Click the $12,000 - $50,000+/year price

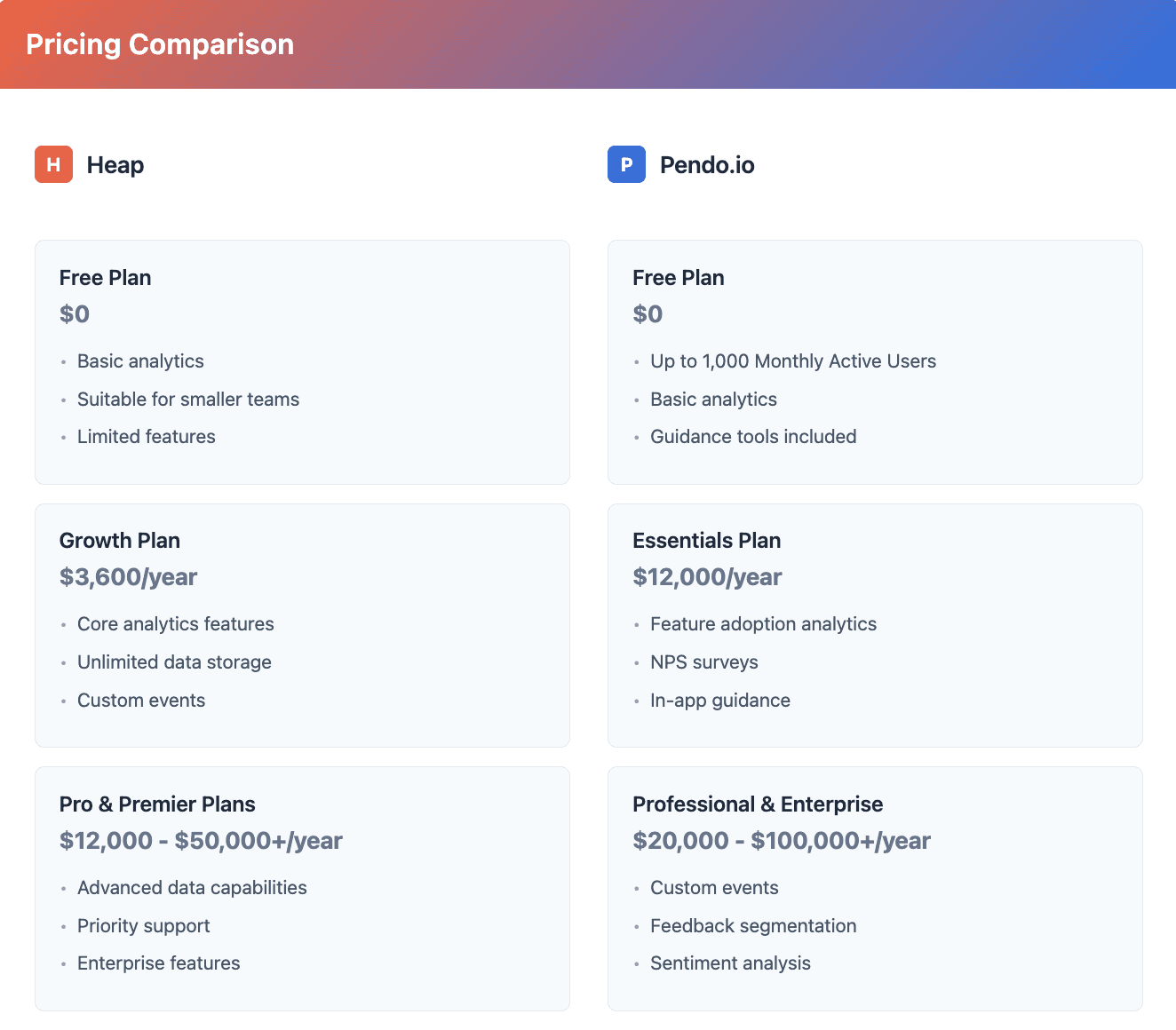(x=201, y=841)
